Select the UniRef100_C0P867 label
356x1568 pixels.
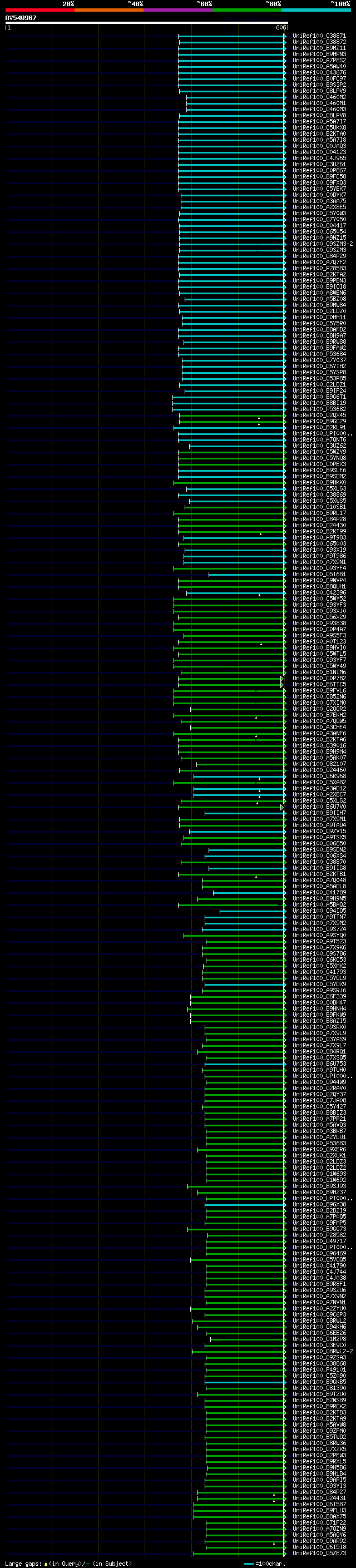[319, 170]
